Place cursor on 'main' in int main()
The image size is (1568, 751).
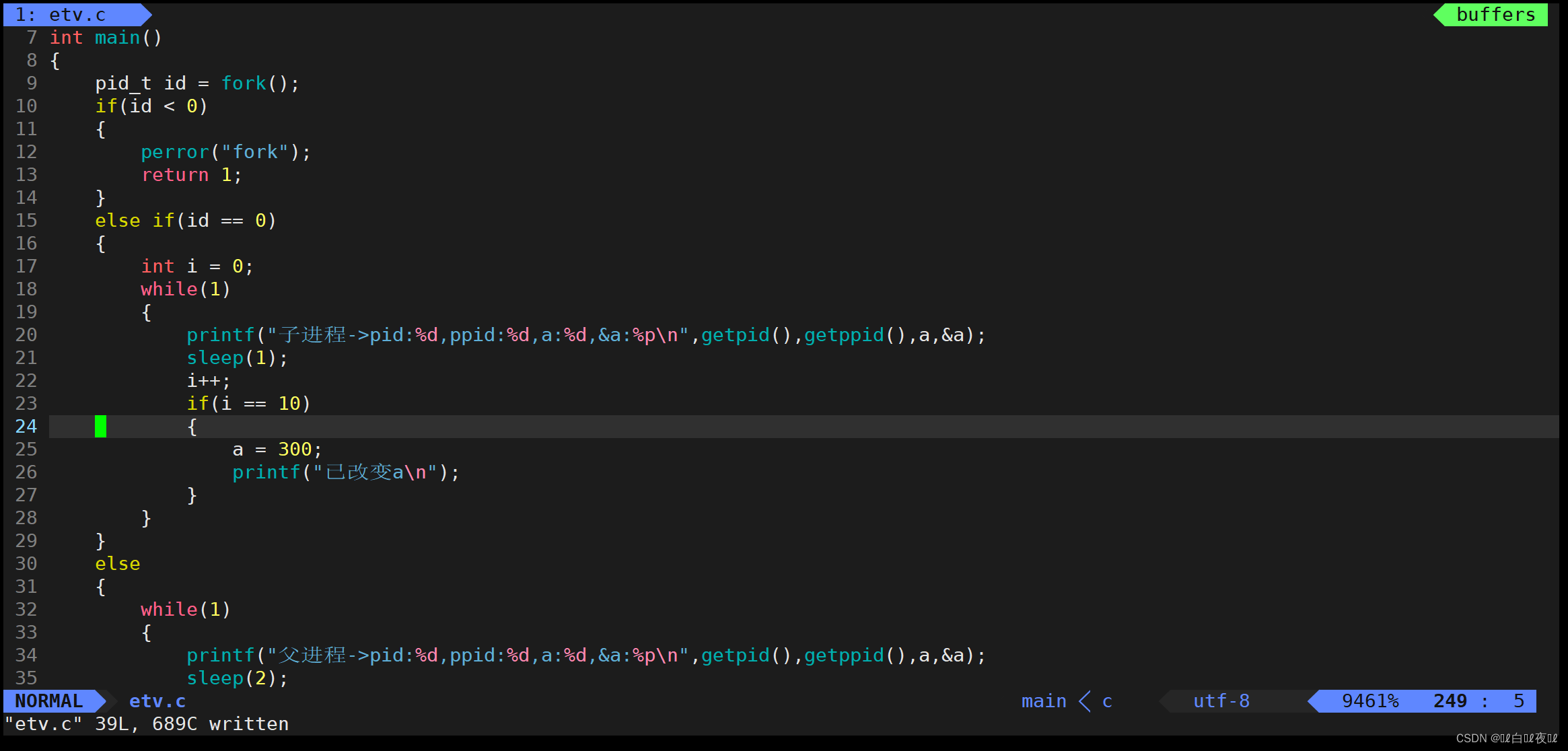coord(117,38)
